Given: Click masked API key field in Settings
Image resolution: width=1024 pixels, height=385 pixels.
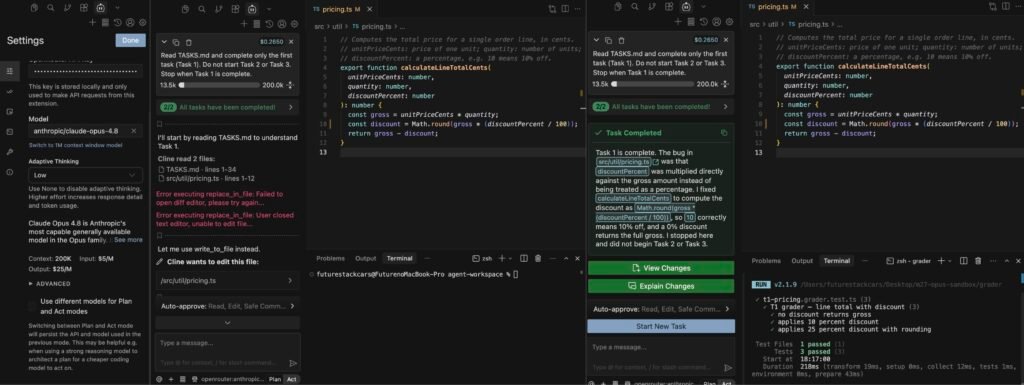Looking at the screenshot, I should point(86,71).
